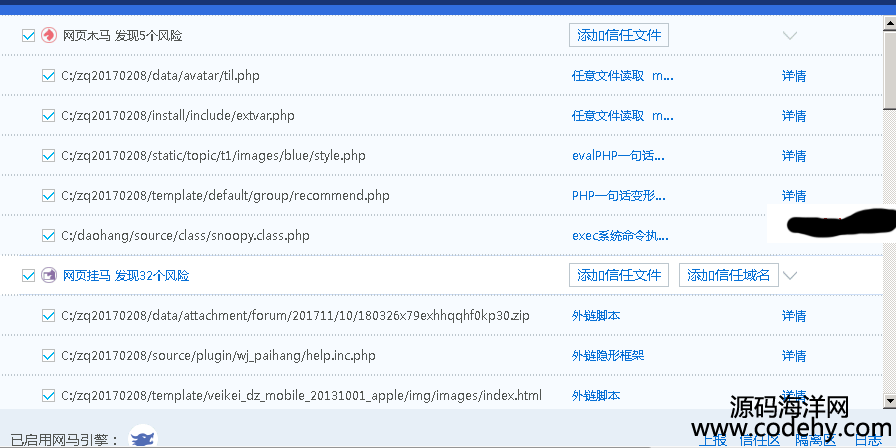The width and height of the screenshot is (896, 448).
Task: Toggle the checkbox for help.inc.php
Action: (x=48, y=355)
